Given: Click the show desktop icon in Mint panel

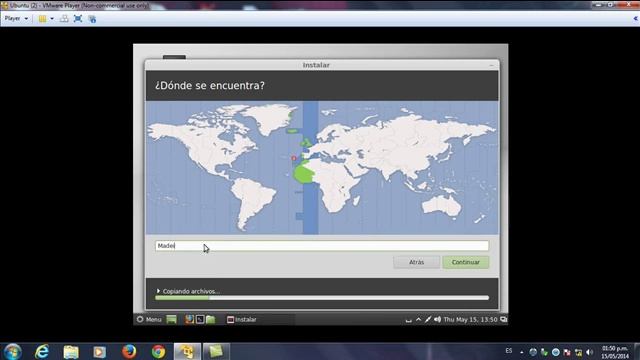Looking at the screenshot, I should click(x=171, y=320).
